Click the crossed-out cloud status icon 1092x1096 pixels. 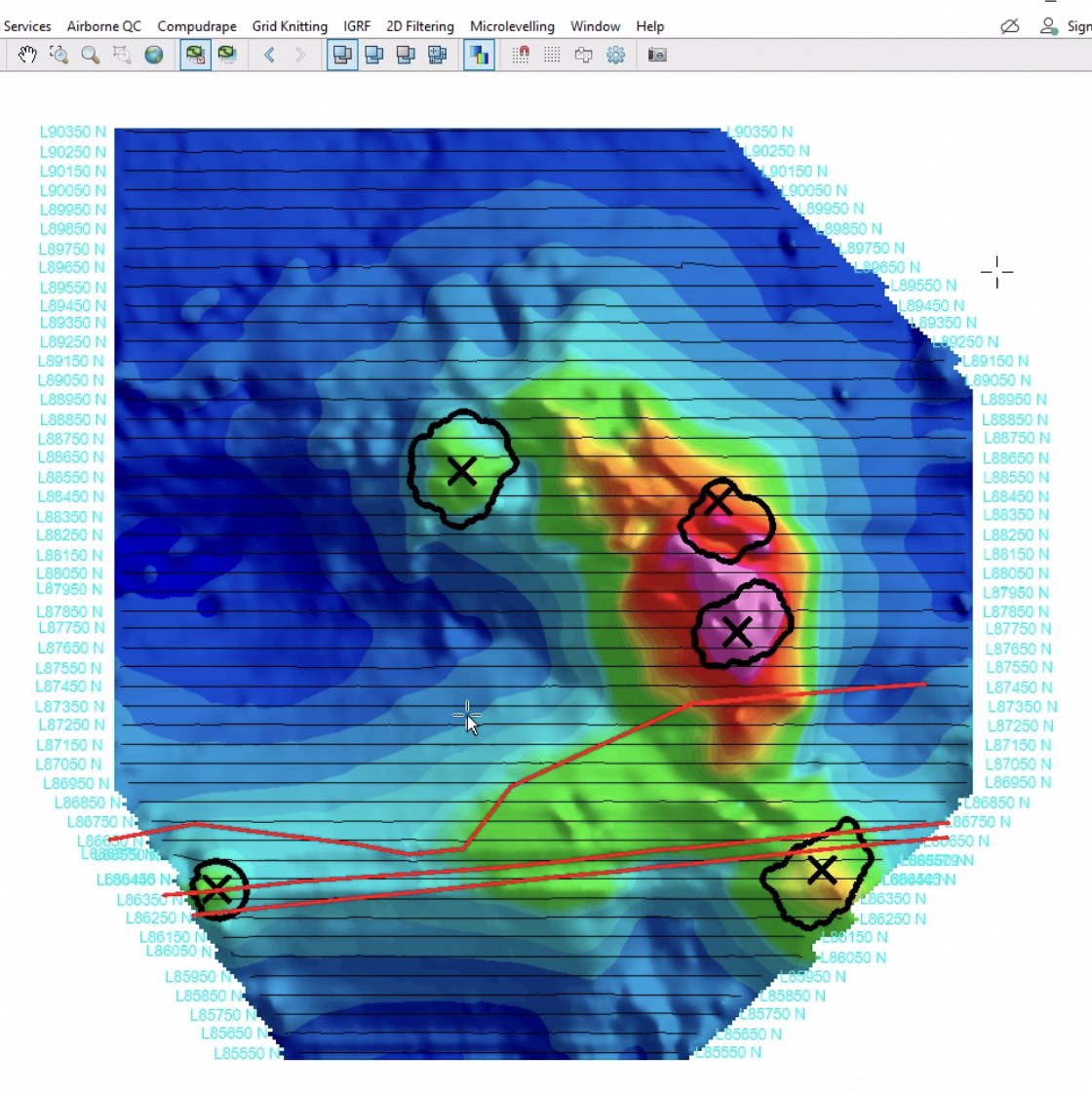1009,26
